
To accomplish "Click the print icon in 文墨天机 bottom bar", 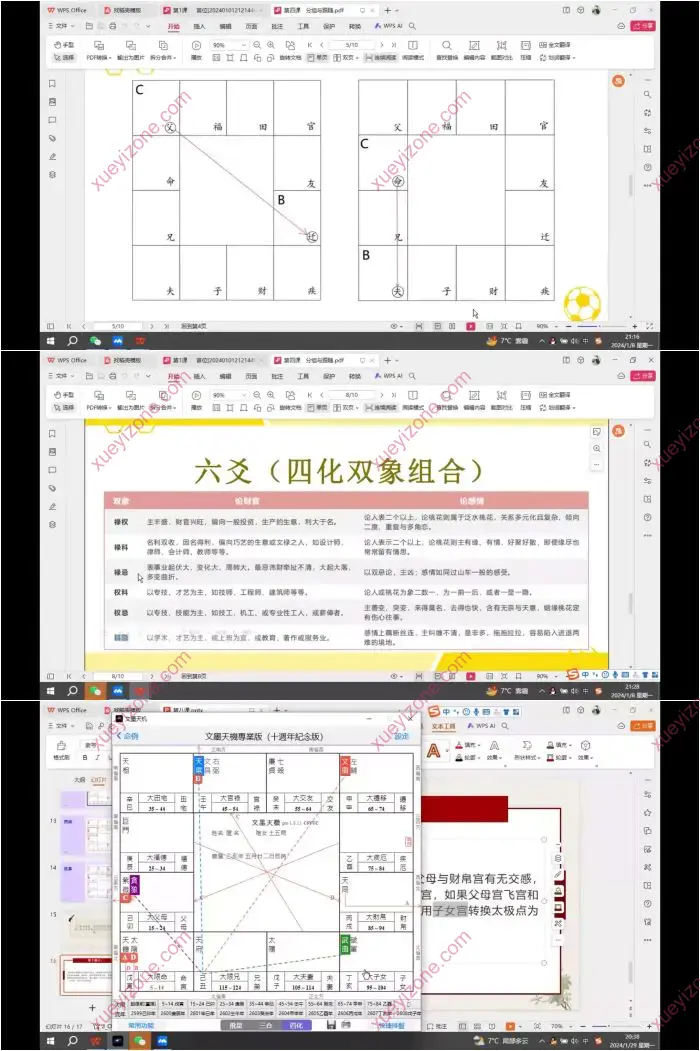I will click(x=346, y=1025).
